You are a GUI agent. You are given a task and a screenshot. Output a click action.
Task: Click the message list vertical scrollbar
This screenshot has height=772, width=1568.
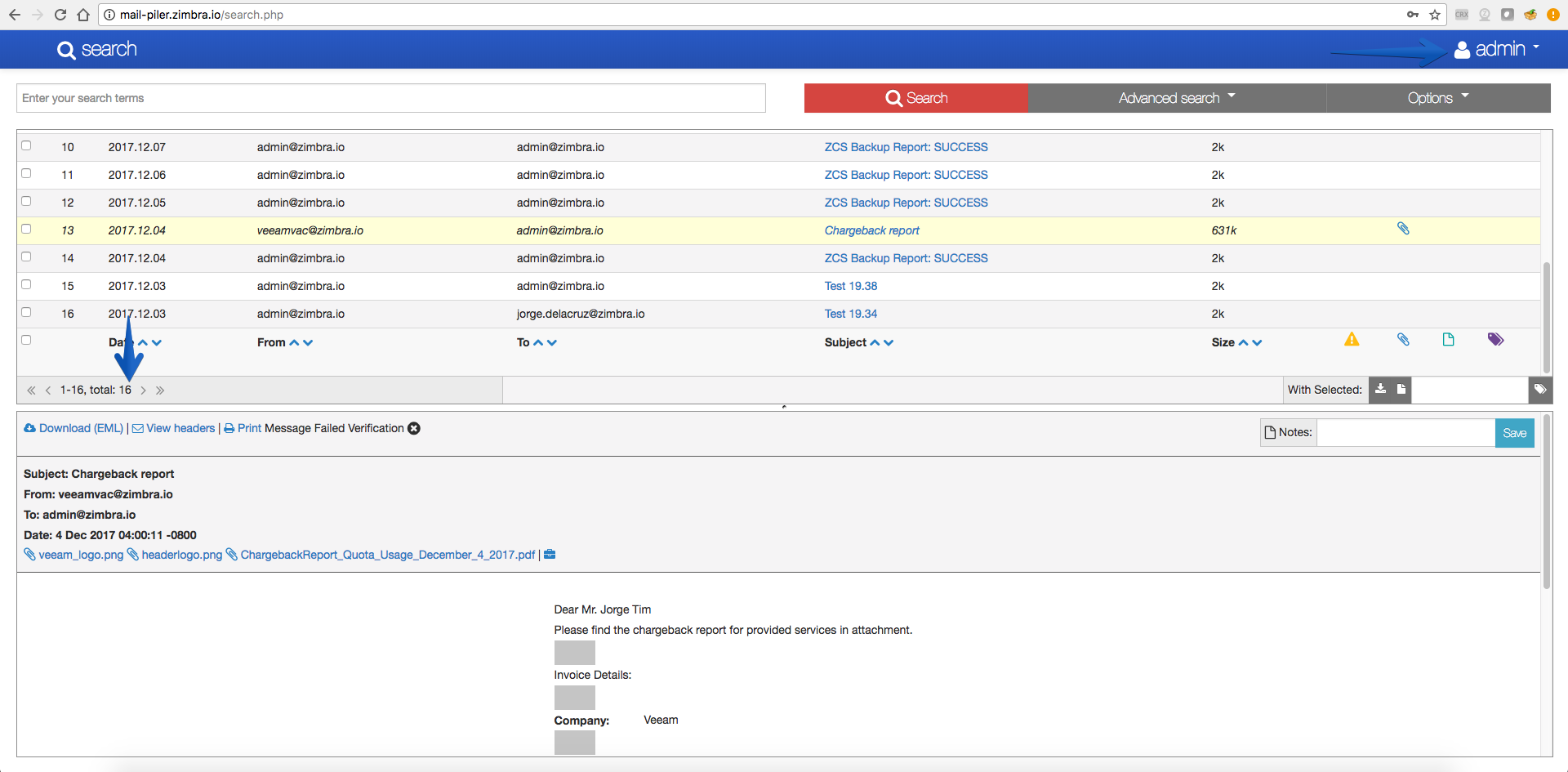1546,316
